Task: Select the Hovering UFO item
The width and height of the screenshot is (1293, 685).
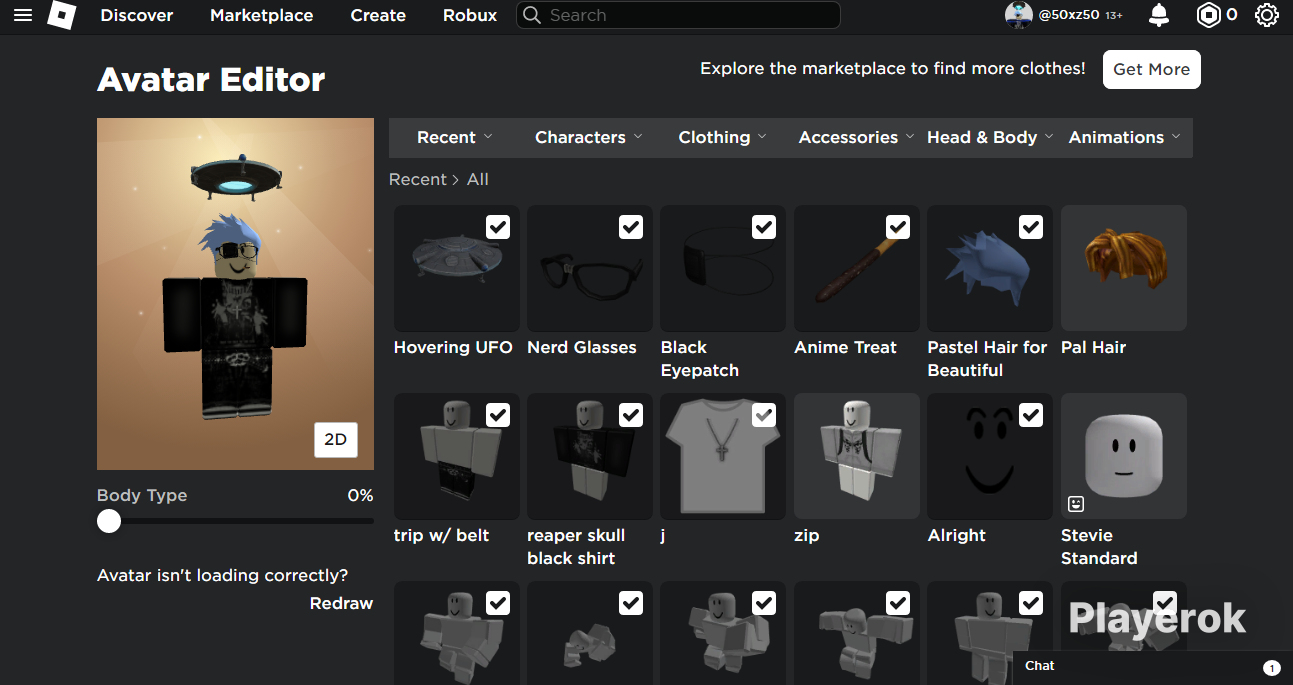Action: coord(456,268)
